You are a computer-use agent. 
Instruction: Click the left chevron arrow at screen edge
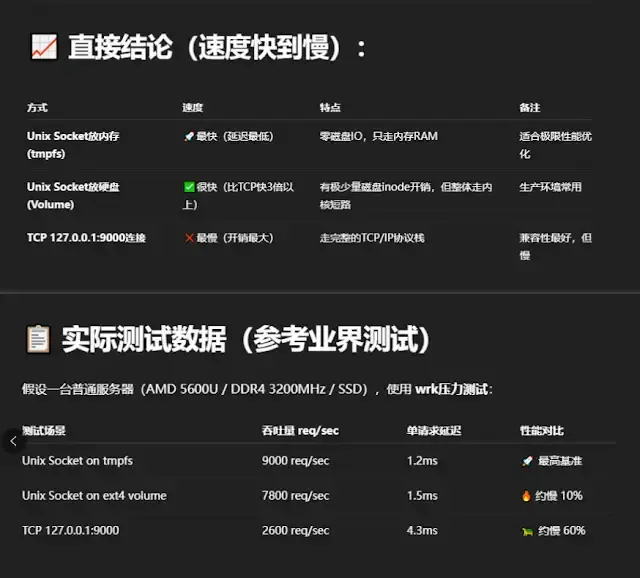(12, 440)
